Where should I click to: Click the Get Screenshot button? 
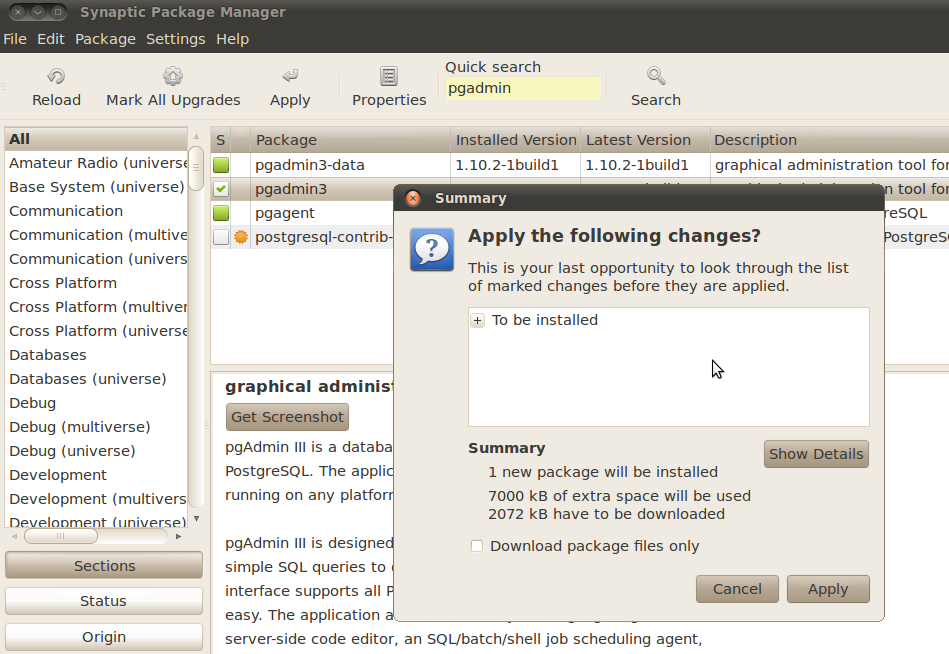coord(287,417)
